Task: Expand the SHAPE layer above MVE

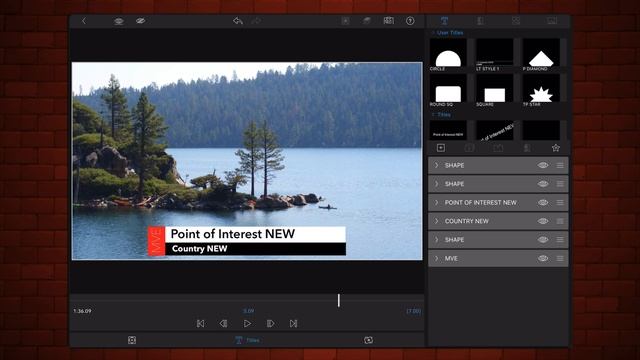Action: pos(436,240)
